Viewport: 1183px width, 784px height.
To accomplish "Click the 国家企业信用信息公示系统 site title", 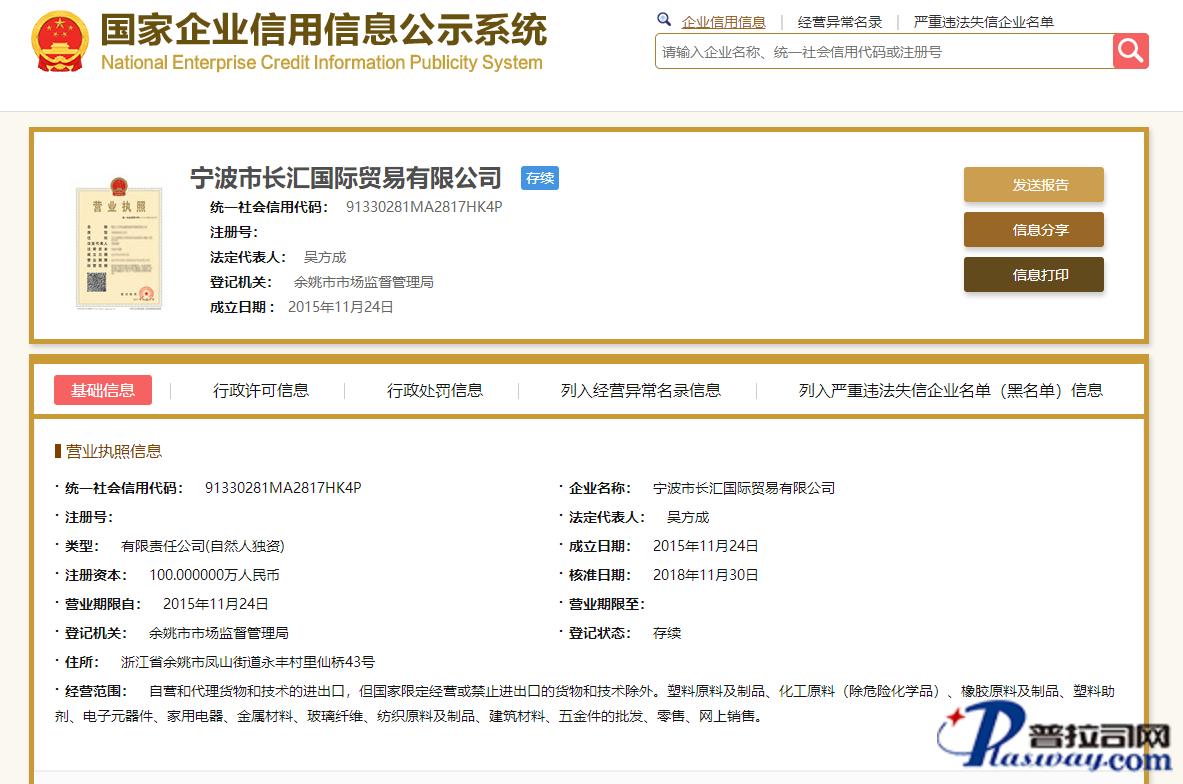I will pos(323,30).
